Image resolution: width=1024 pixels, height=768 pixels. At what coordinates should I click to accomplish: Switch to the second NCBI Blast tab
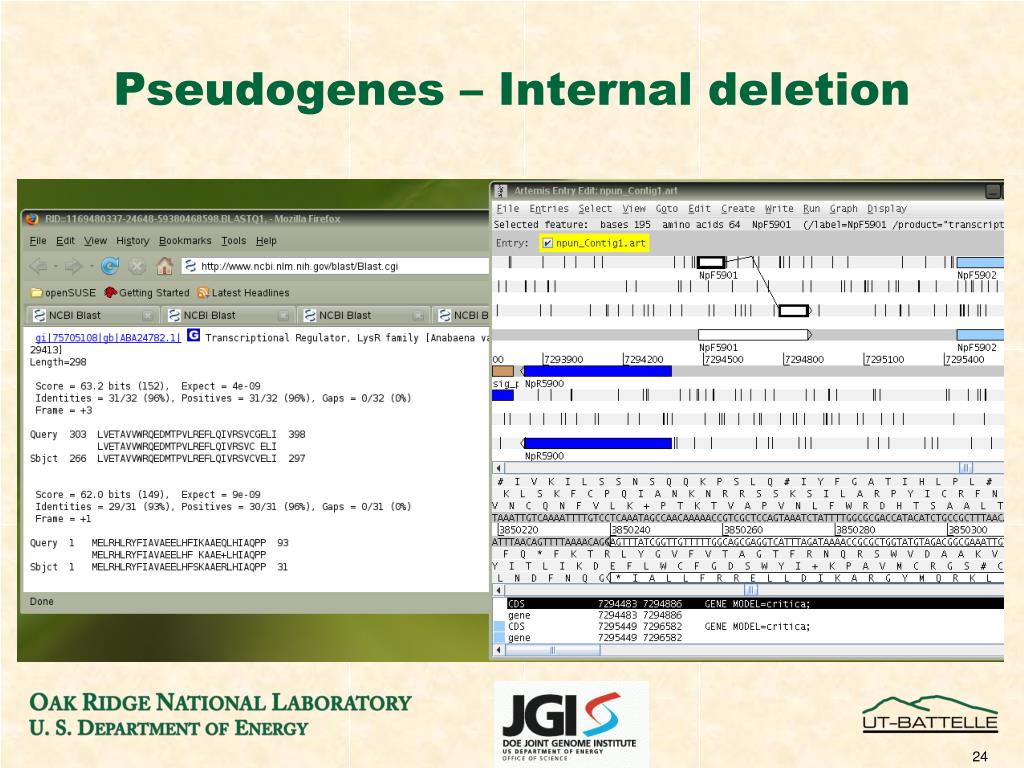[x=228, y=315]
